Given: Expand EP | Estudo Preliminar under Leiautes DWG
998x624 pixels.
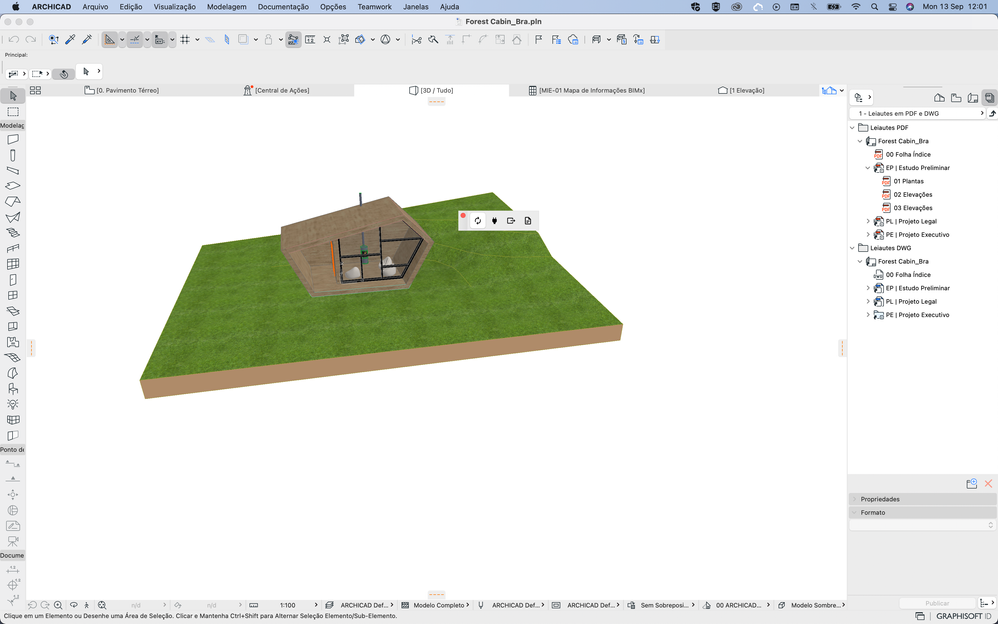Looking at the screenshot, I should point(868,288).
